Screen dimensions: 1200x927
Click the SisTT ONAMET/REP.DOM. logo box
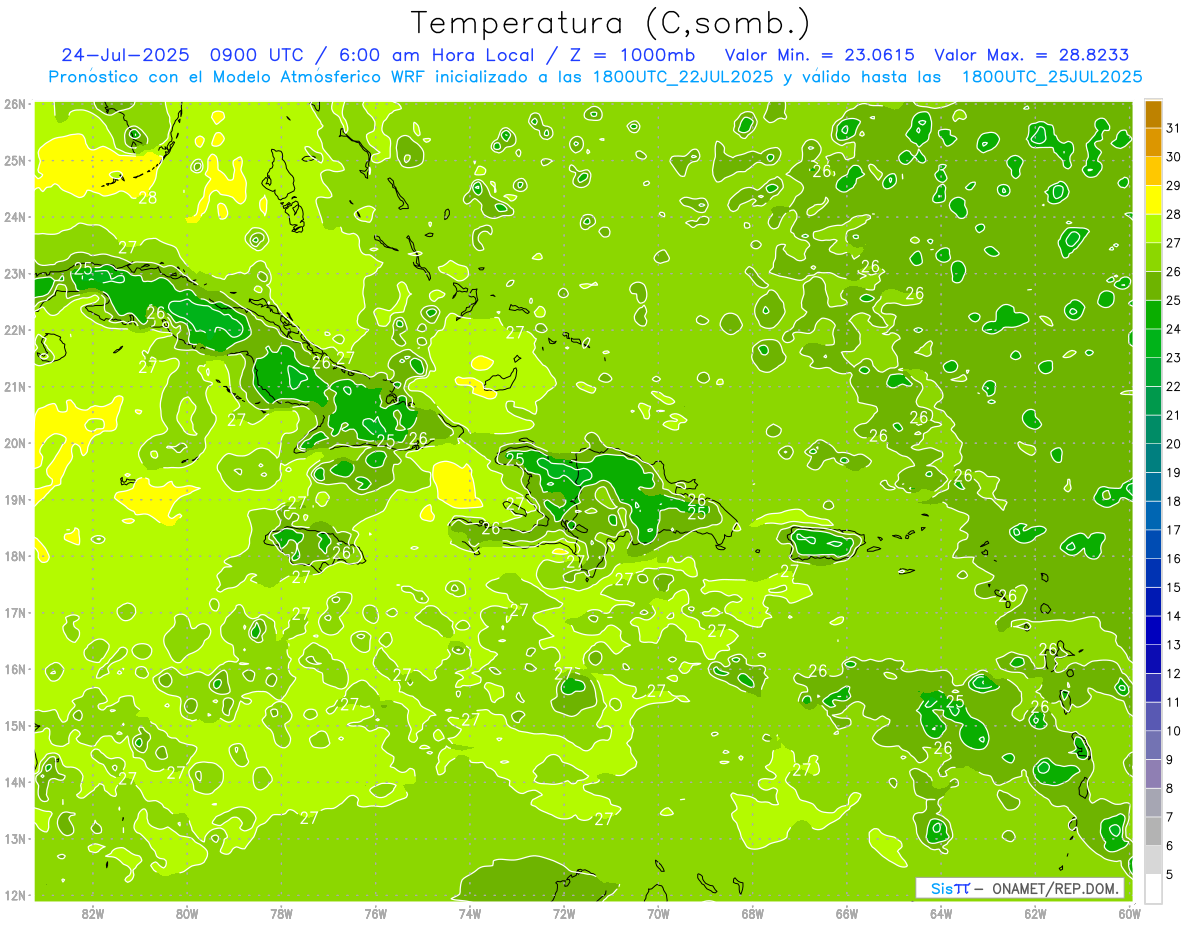[x=1020, y=888]
